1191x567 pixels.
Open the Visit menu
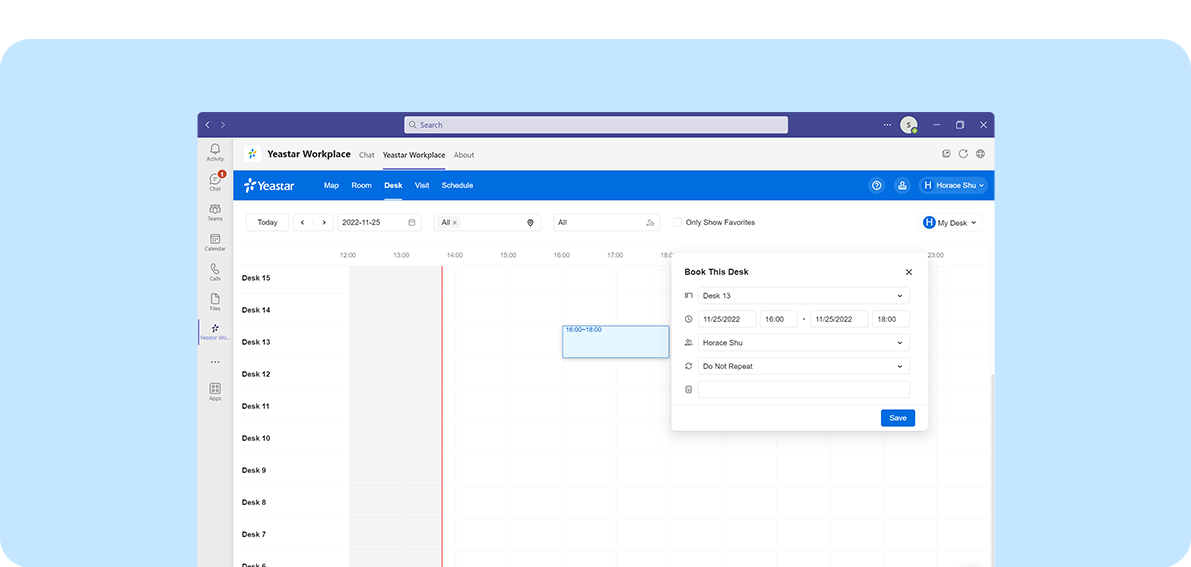pyautogui.click(x=422, y=185)
